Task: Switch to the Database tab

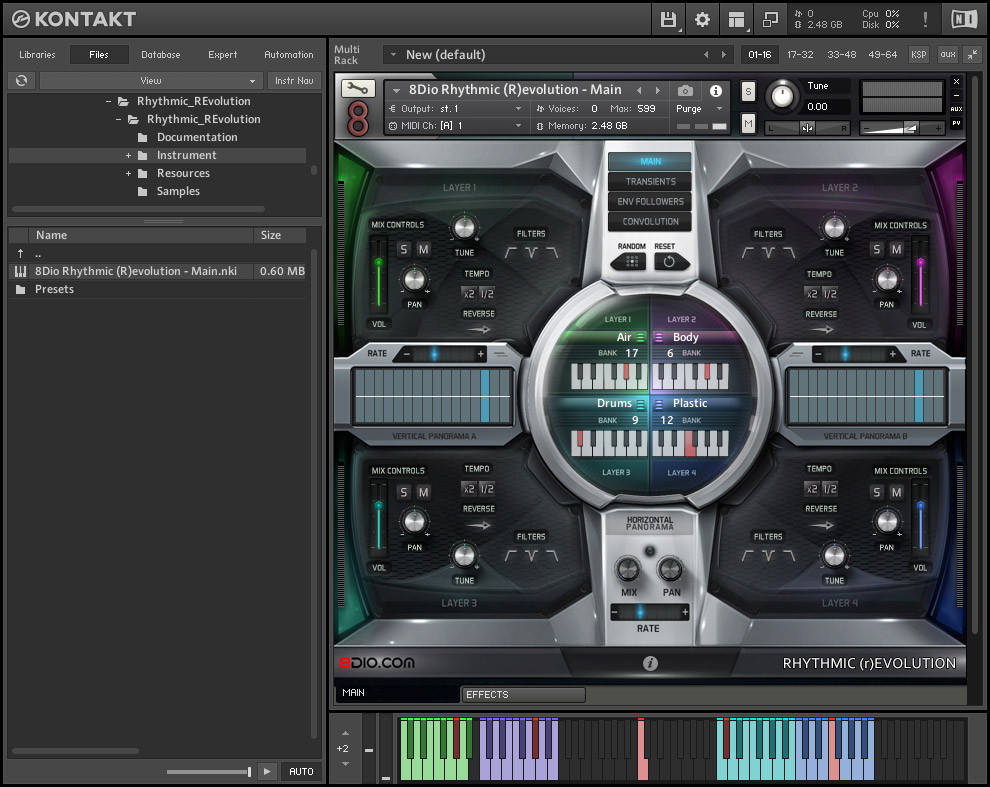Action: [160, 55]
